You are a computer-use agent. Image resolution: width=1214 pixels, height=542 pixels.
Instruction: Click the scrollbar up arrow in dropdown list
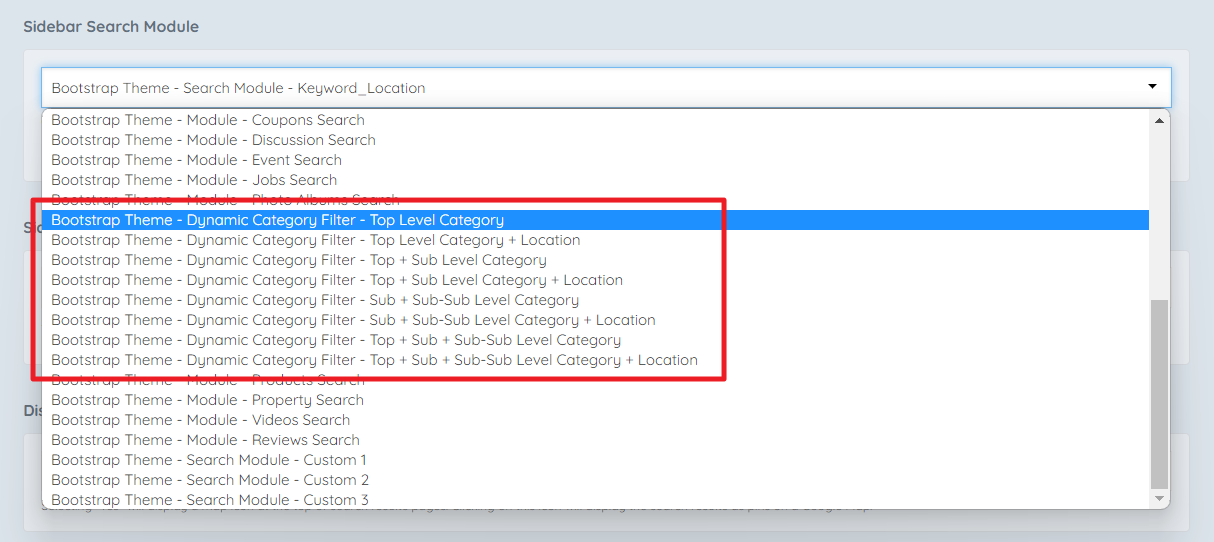tap(1160, 119)
